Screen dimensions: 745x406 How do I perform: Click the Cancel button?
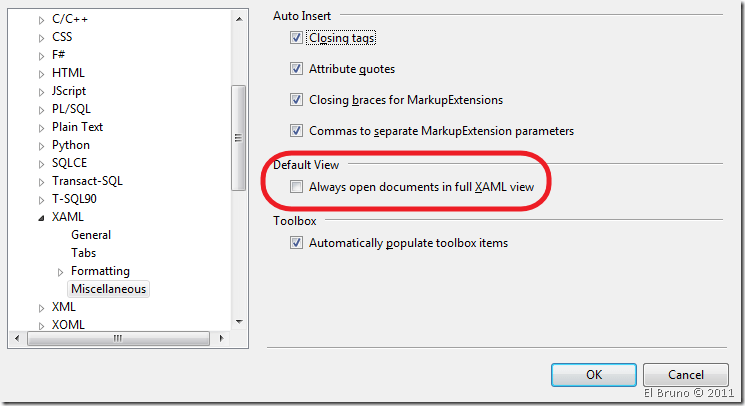(x=685, y=375)
